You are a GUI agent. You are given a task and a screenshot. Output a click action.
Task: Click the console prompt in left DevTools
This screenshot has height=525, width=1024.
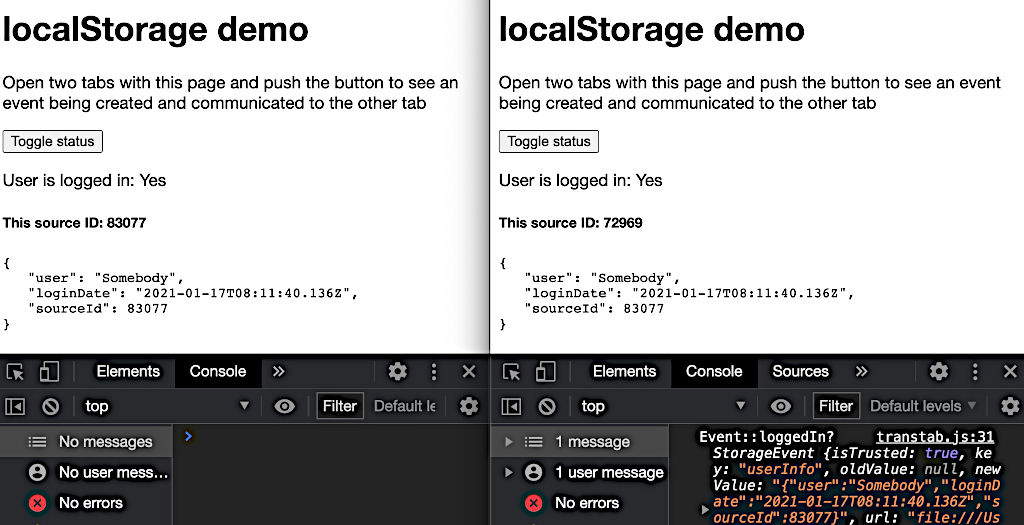[x=188, y=436]
